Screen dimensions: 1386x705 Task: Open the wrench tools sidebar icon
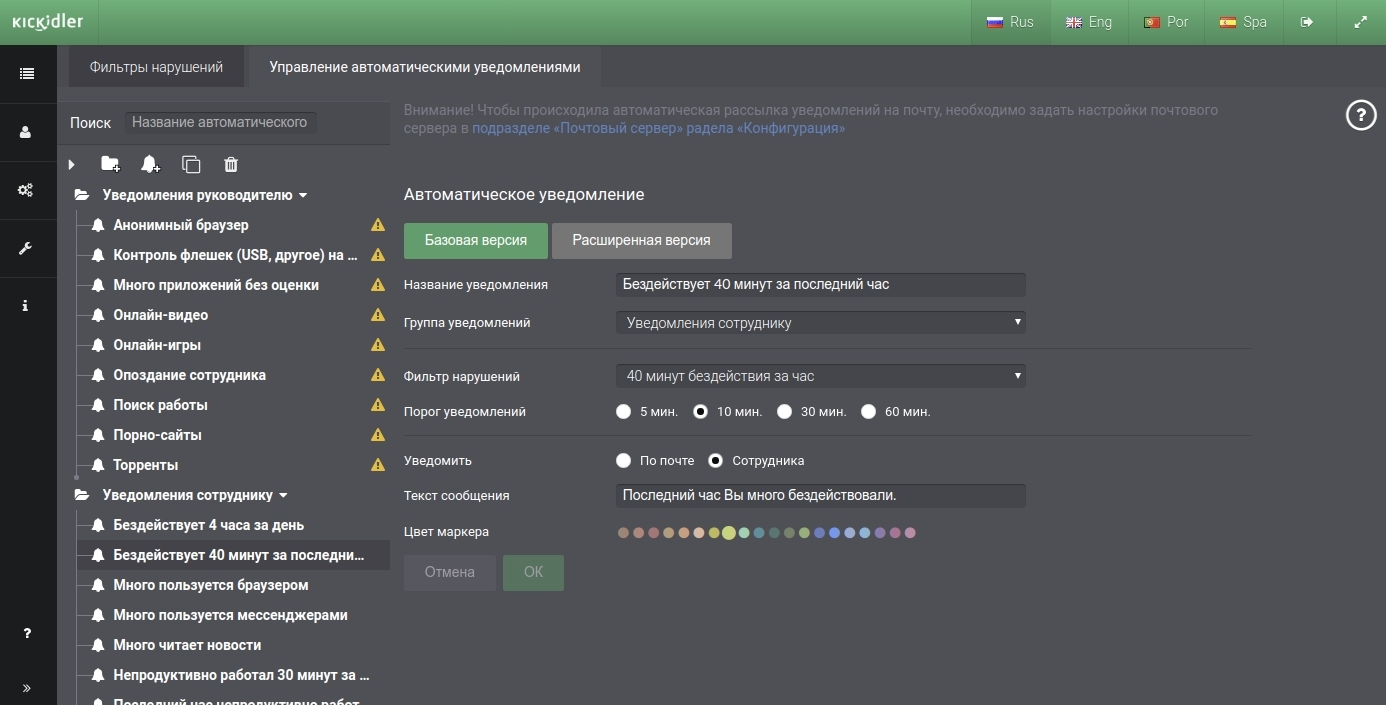click(x=26, y=248)
